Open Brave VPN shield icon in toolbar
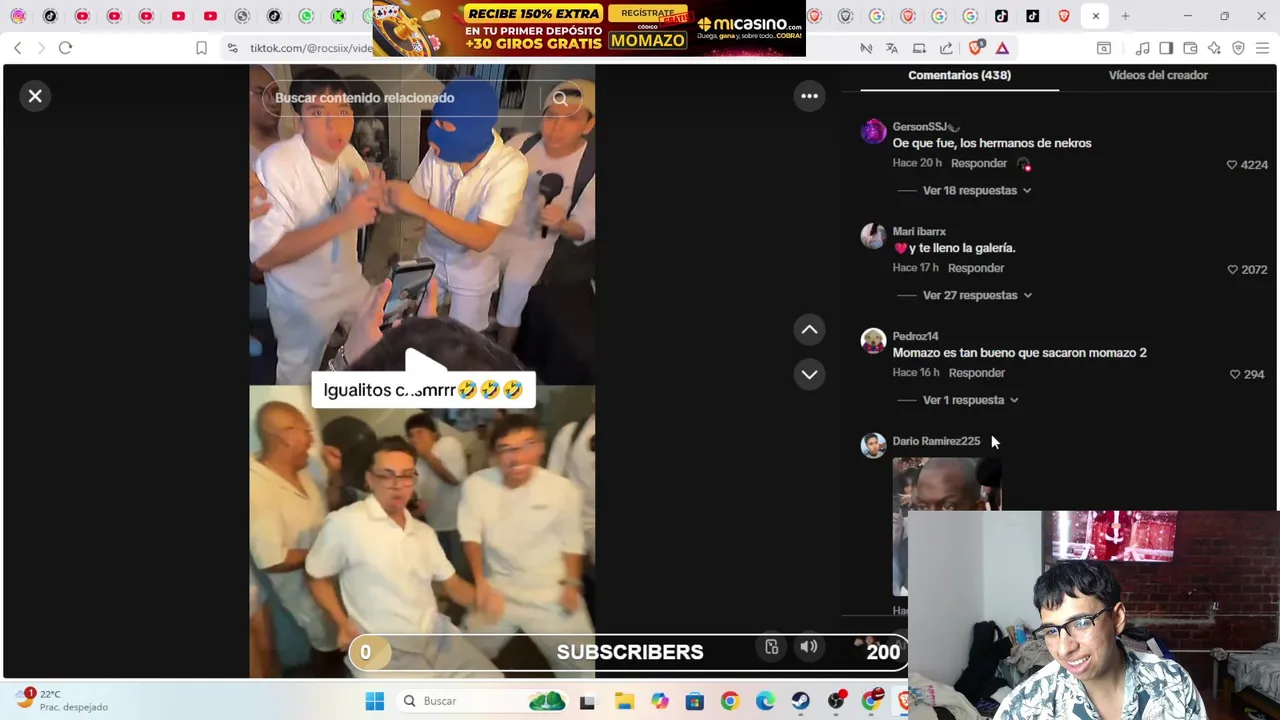This screenshot has height=720, width=1280. point(1238,48)
